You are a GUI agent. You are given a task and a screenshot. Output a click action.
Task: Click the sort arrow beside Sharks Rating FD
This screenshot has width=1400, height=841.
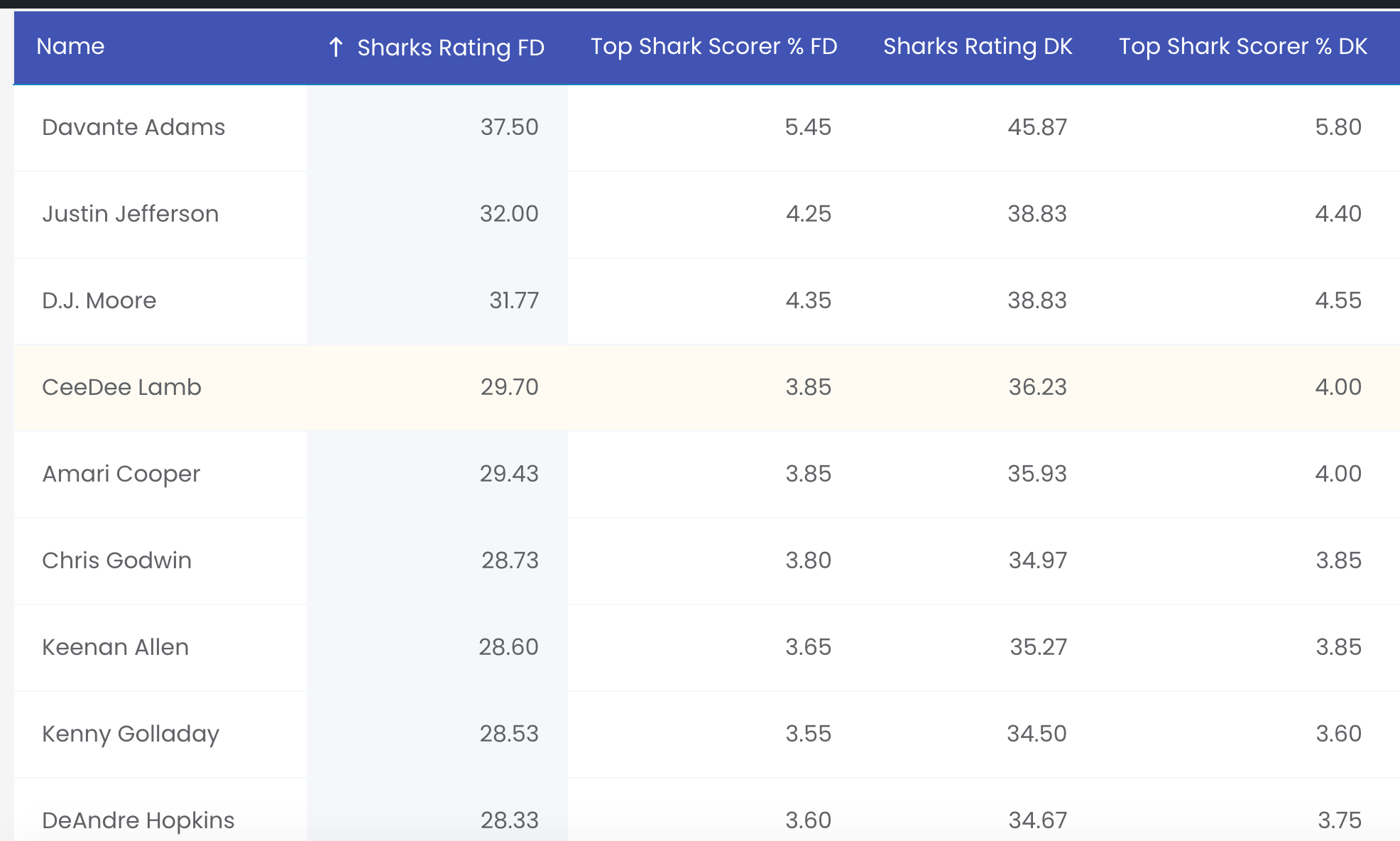pyautogui.click(x=336, y=48)
